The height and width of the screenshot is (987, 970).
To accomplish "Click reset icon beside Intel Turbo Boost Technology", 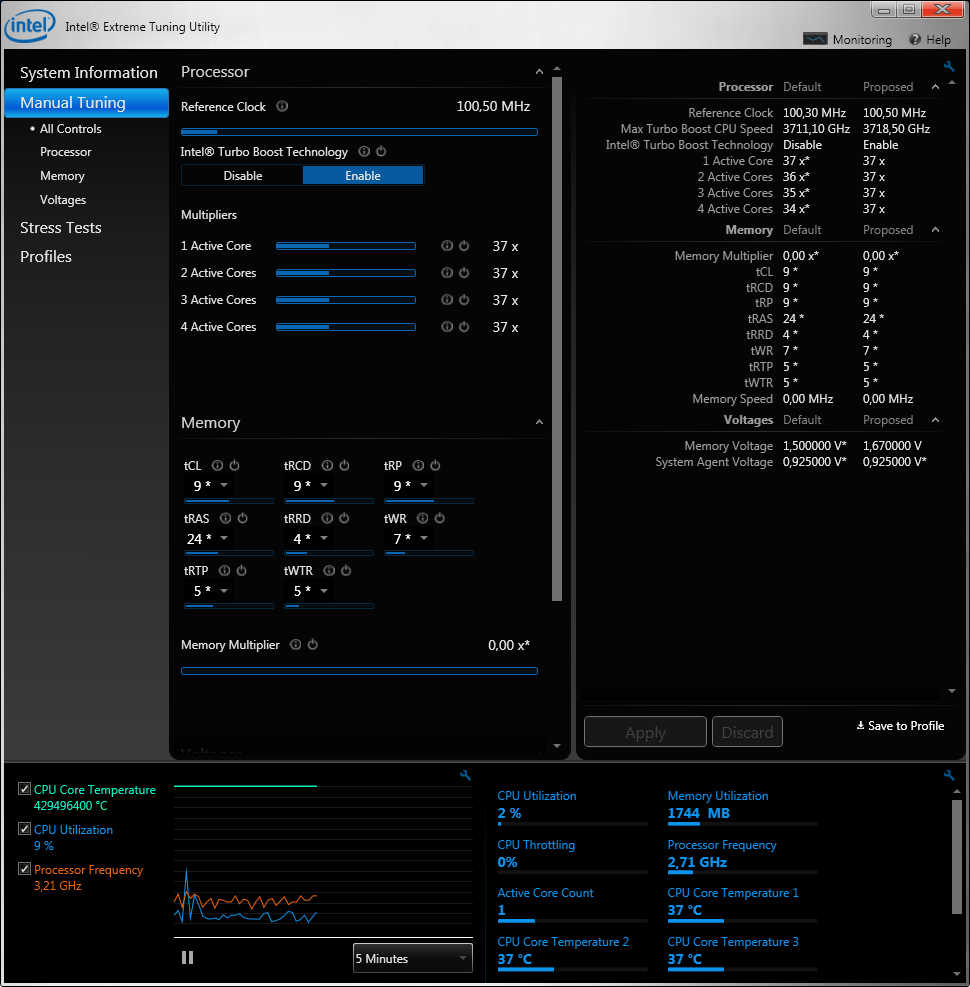I will click(381, 152).
